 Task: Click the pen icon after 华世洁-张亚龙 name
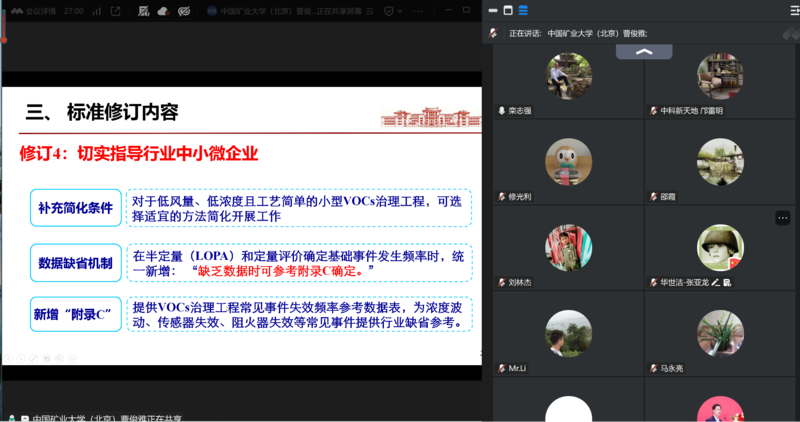coord(716,282)
